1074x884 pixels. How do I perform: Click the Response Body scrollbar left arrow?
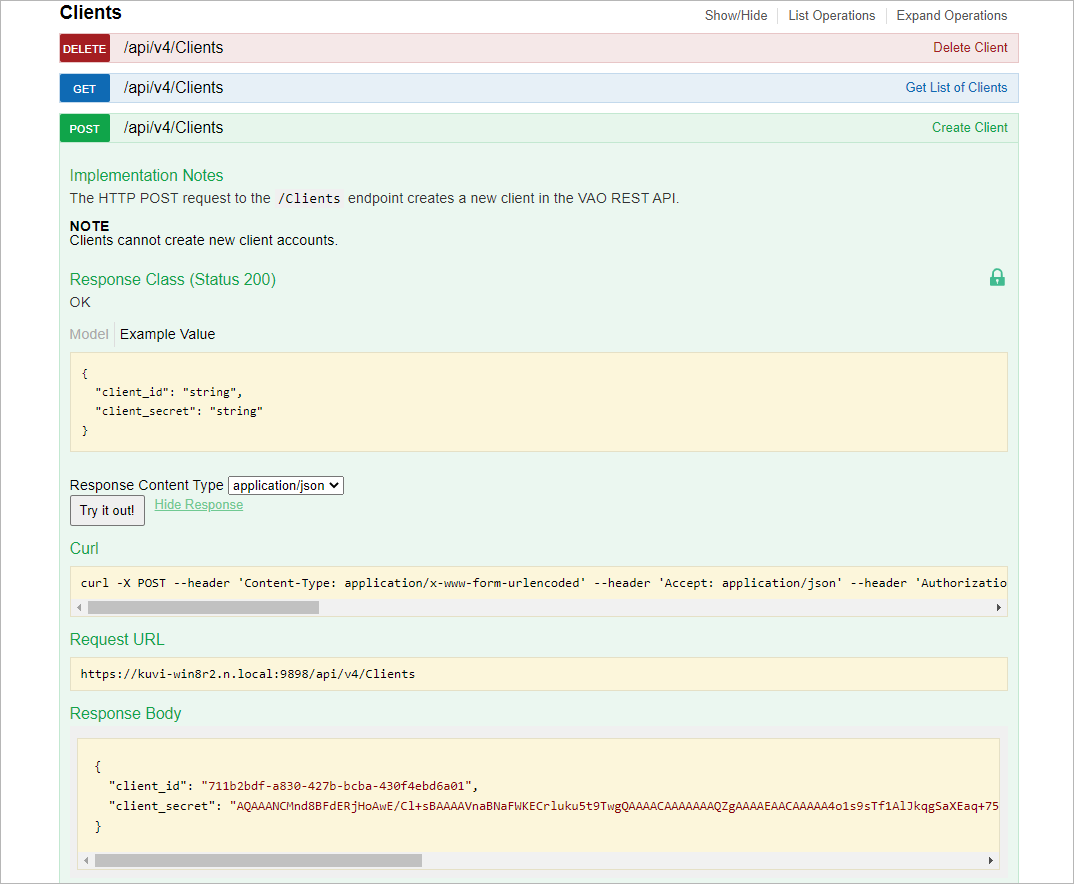[86, 860]
